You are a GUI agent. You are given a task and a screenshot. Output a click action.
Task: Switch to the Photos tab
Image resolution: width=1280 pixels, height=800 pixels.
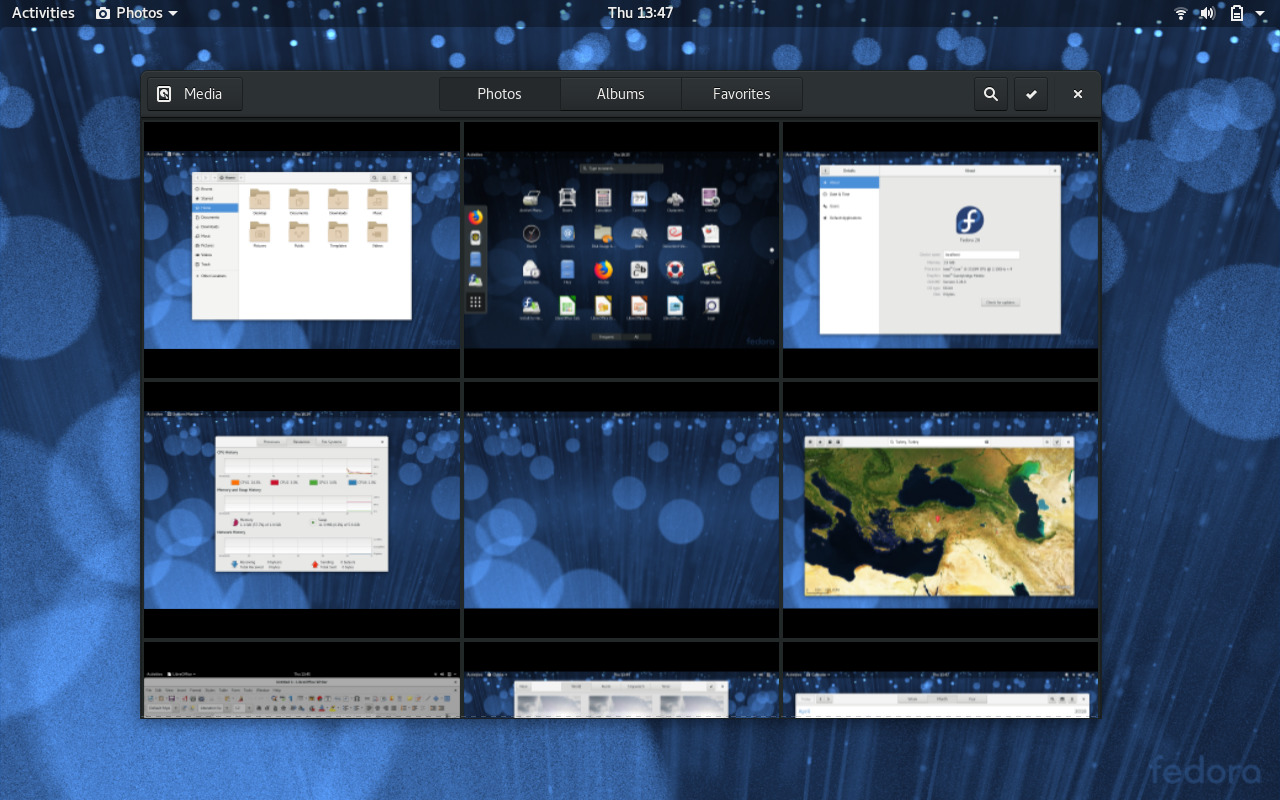pyautogui.click(x=499, y=94)
